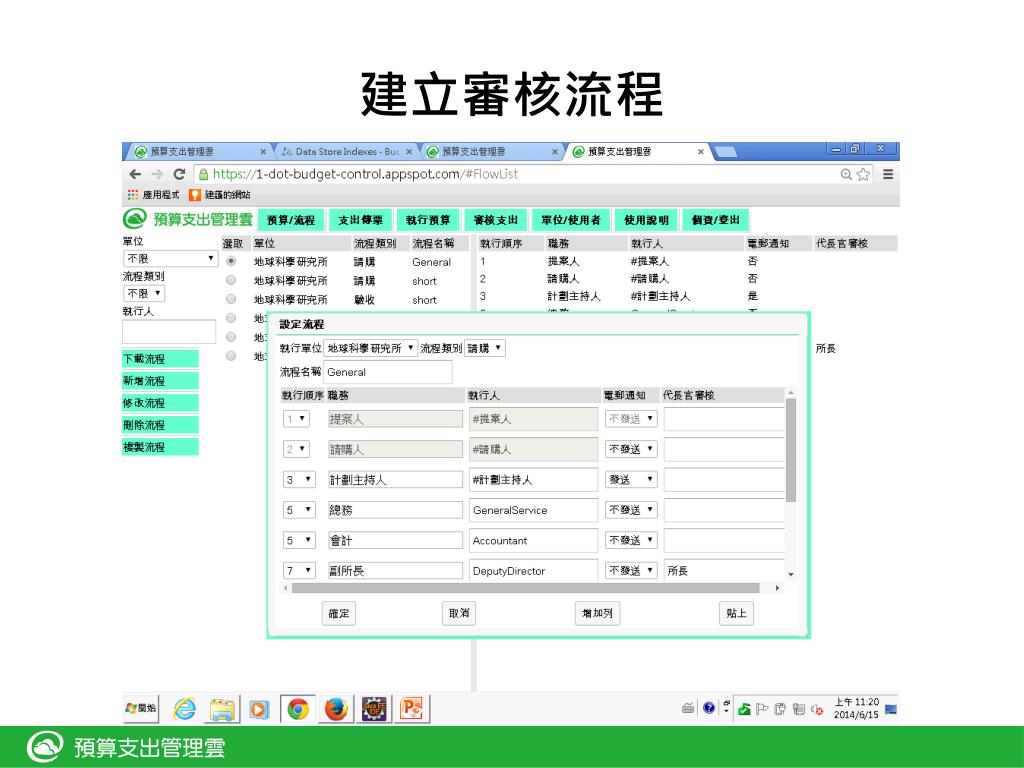Bookmark page with the star icon
Viewport: 1024px width, 768px height.
click(x=863, y=174)
